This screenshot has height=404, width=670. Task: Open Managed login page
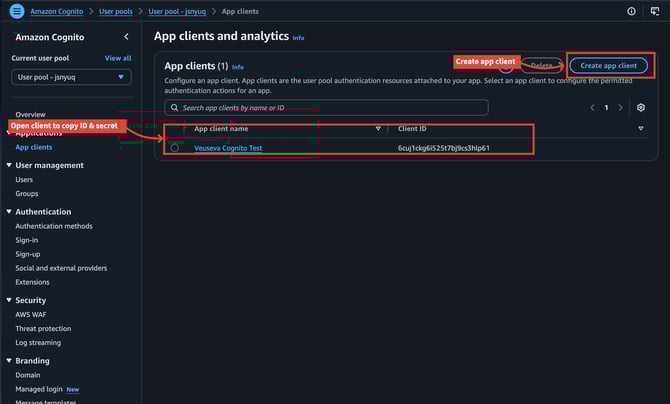tap(39, 389)
